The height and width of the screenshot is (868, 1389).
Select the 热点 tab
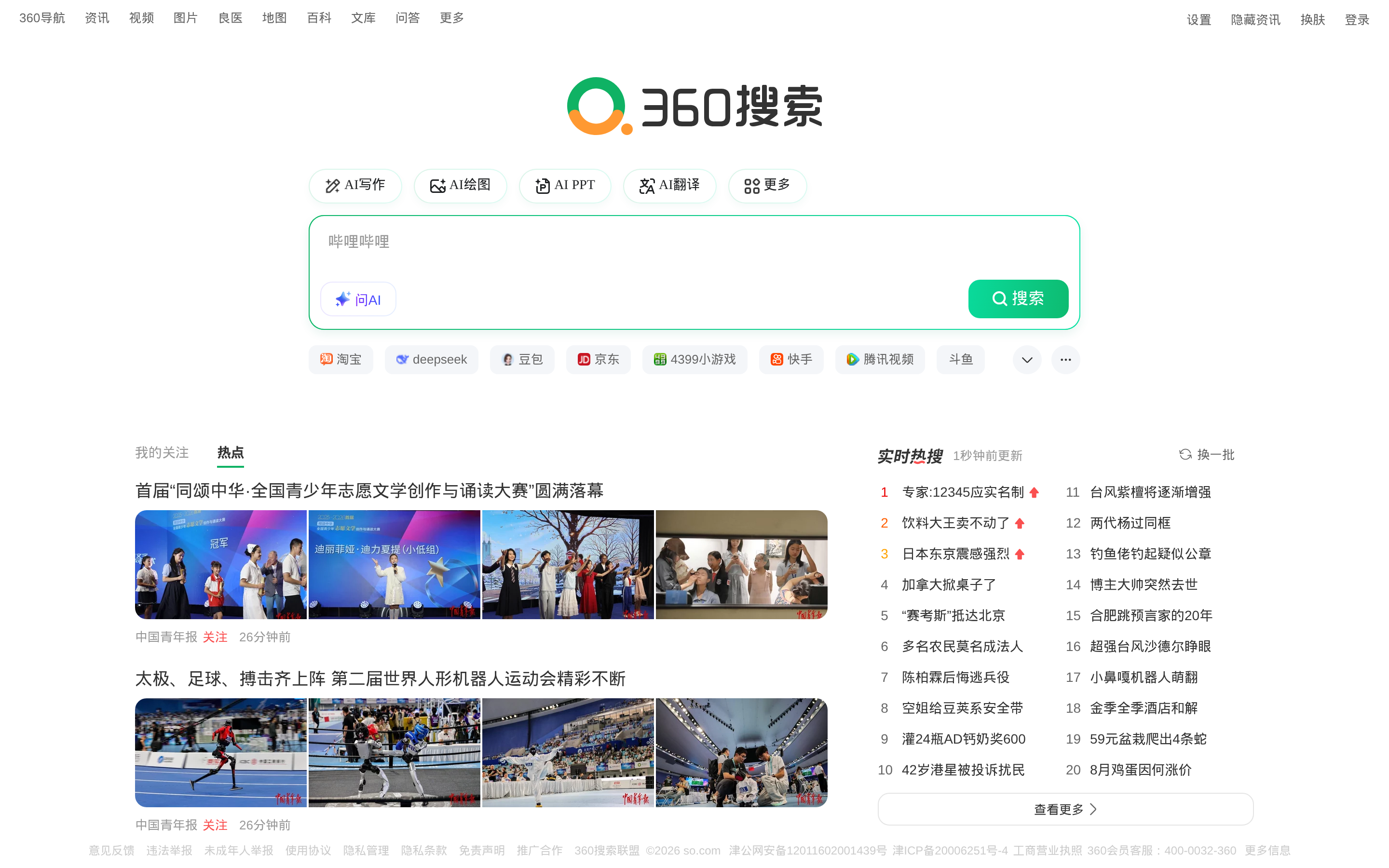pos(230,453)
